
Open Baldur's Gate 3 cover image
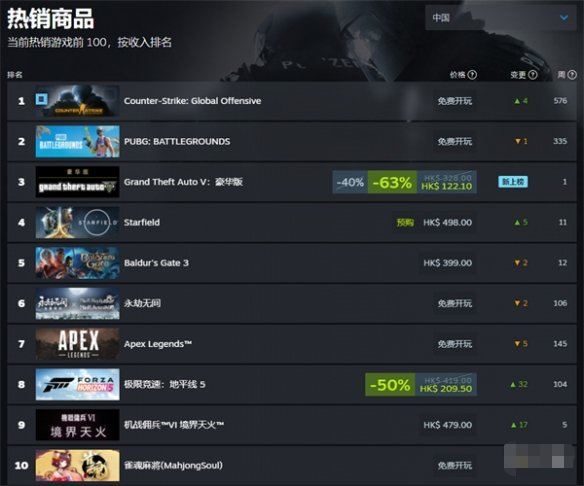[77, 263]
